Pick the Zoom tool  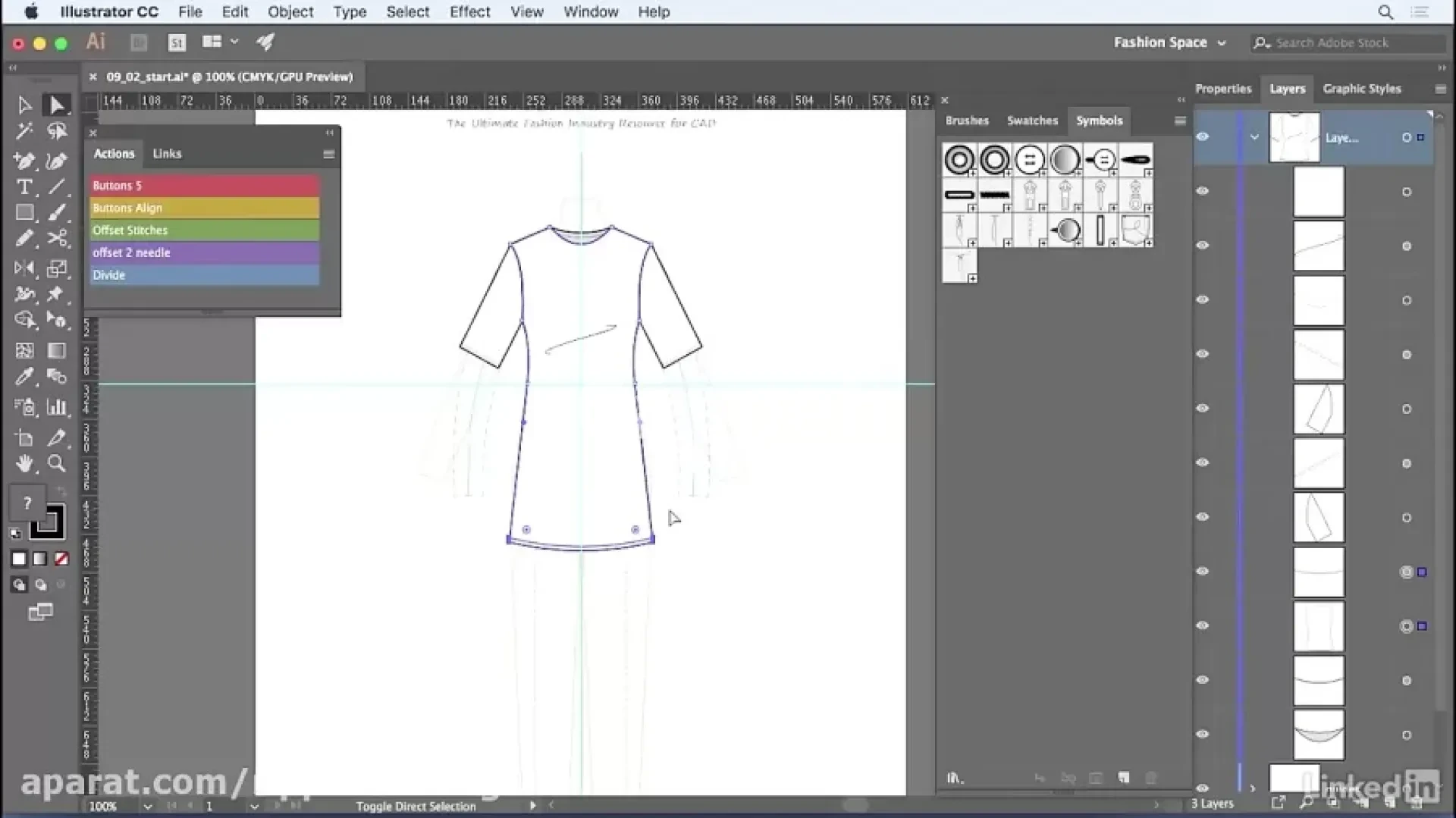(x=56, y=463)
